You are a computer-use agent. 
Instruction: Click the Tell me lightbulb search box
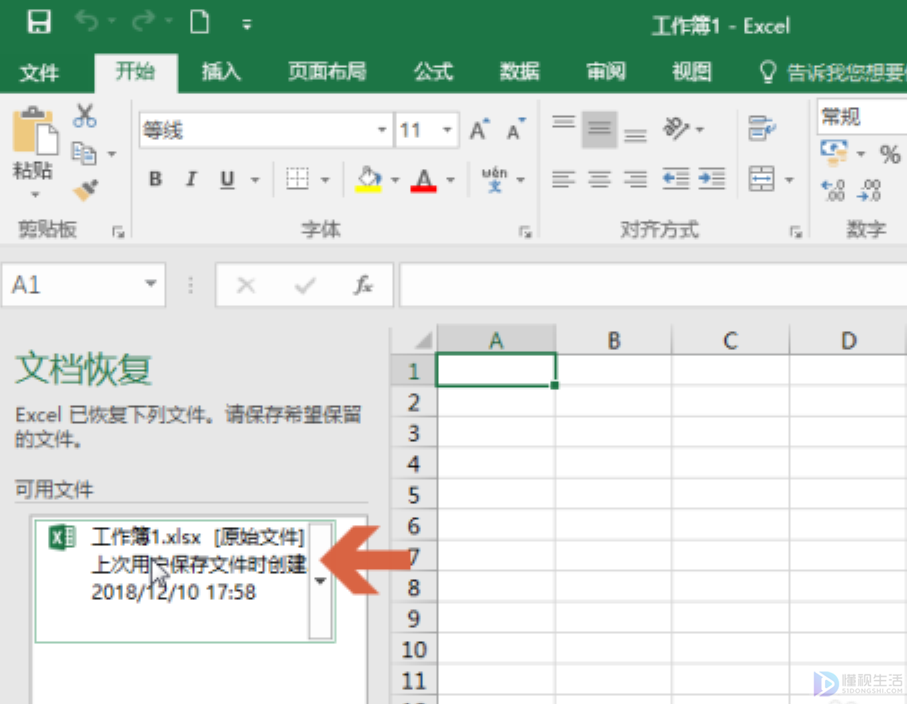831,72
